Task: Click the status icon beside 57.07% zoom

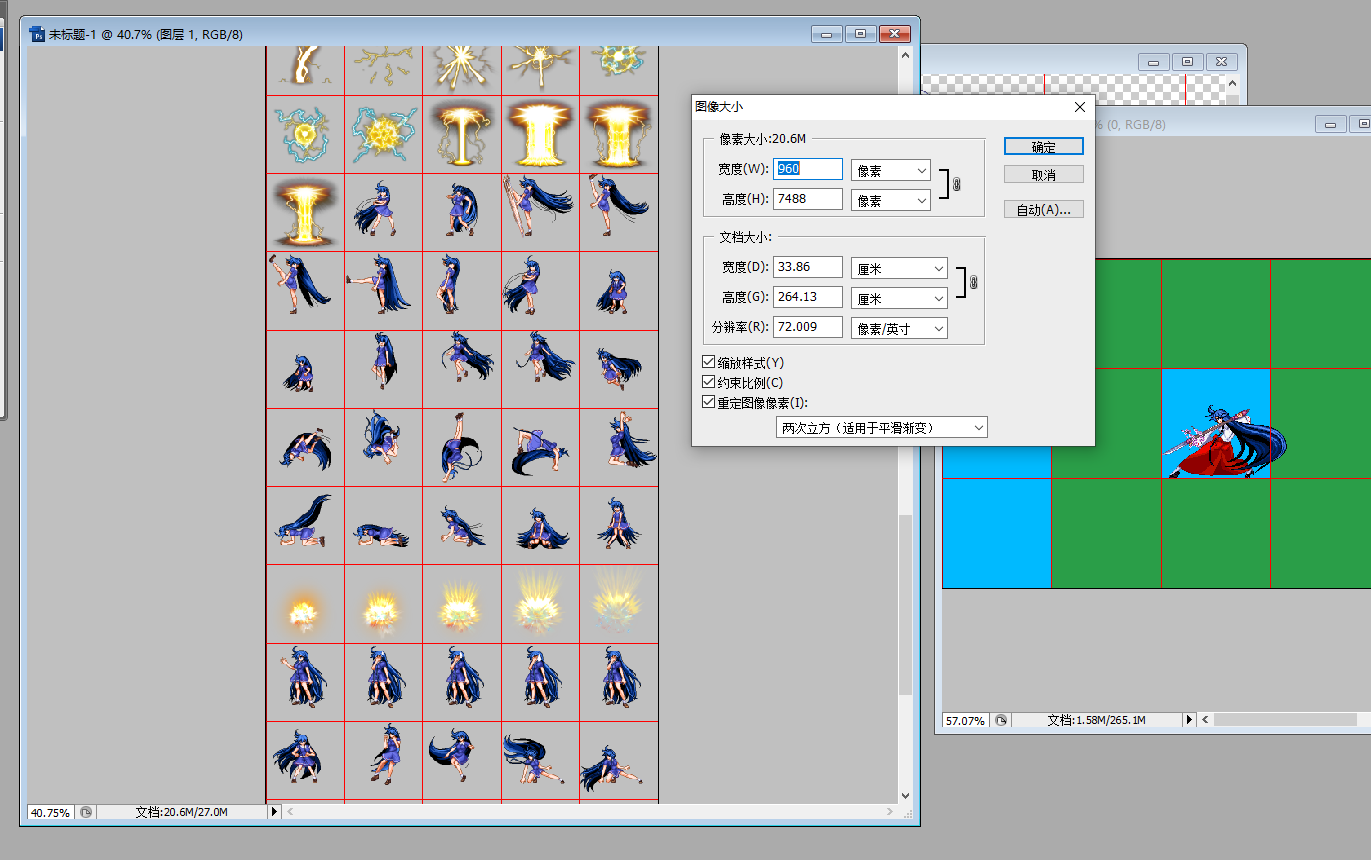Action: pos(1001,720)
